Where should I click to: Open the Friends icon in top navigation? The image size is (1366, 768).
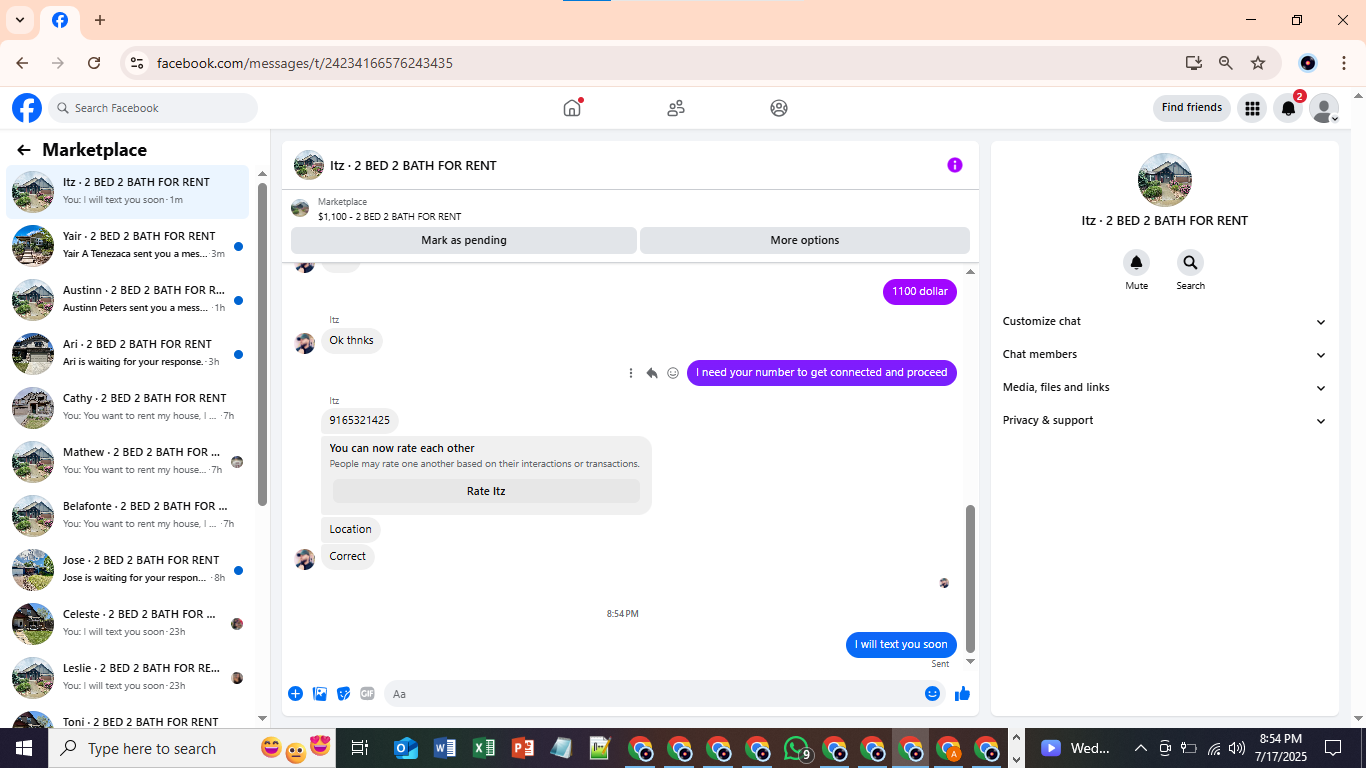[x=676, y=108]
